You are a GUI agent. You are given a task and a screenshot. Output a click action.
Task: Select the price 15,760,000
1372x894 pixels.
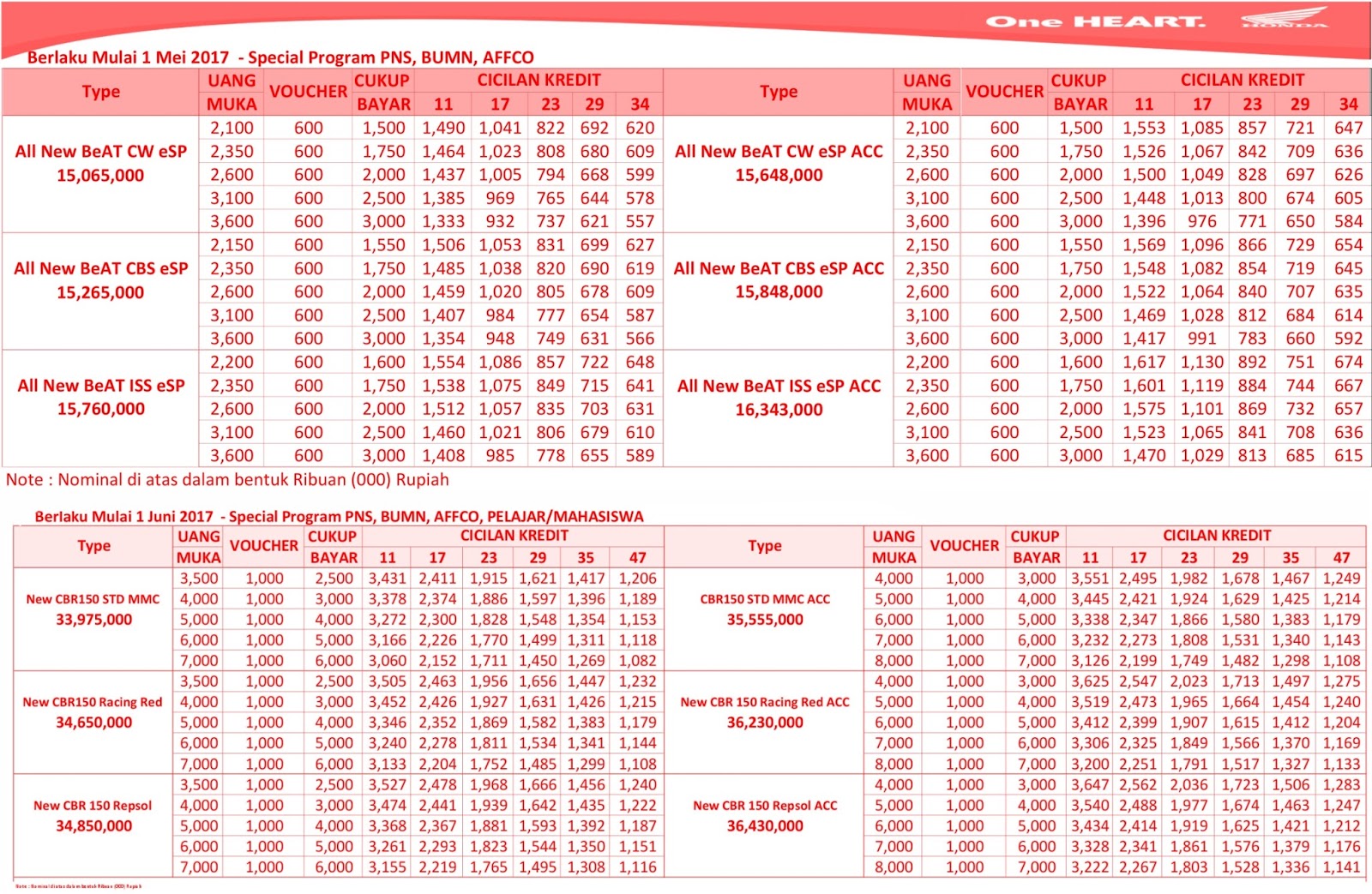point(100,409)
